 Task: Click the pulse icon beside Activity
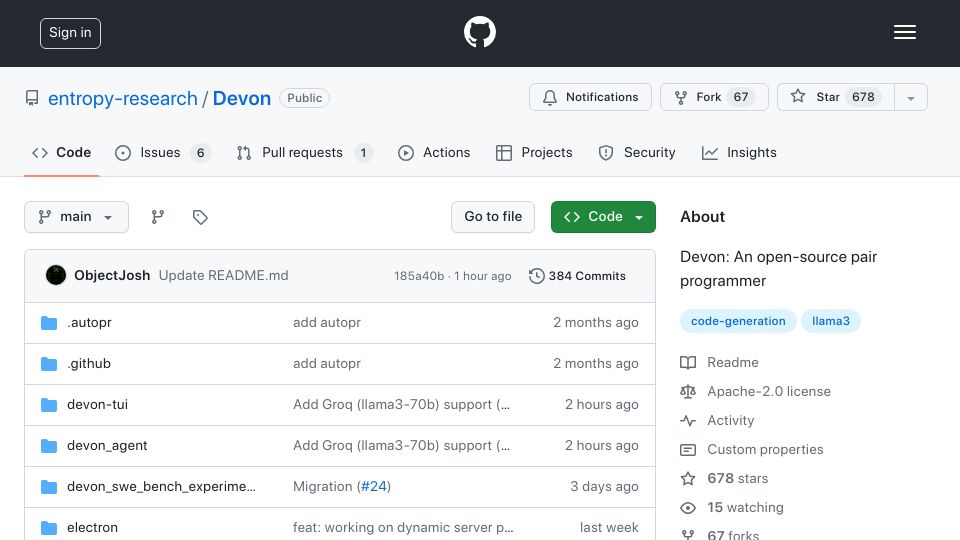(688, 421)
